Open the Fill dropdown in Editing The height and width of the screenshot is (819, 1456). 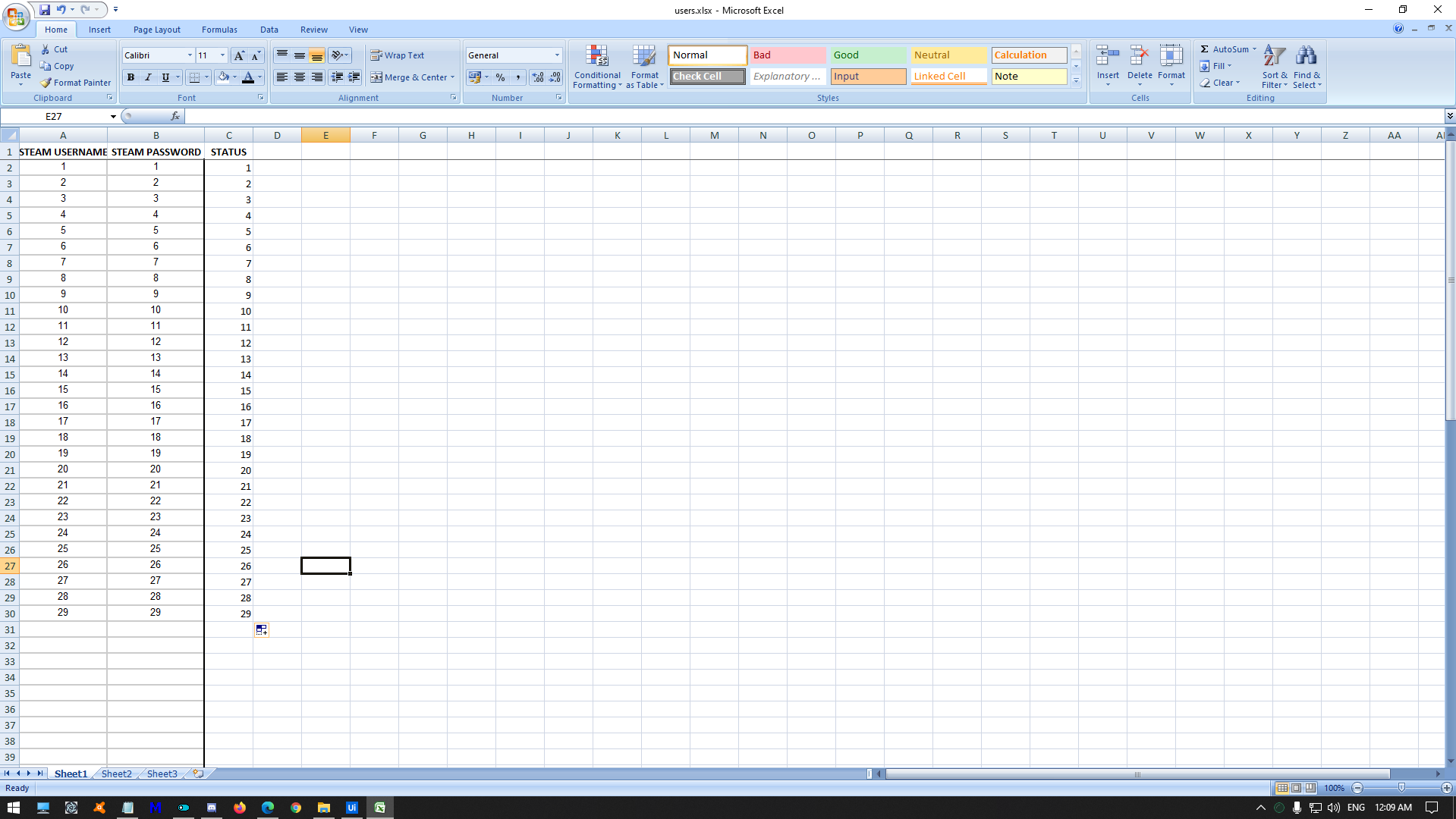tap(1215, 66)
